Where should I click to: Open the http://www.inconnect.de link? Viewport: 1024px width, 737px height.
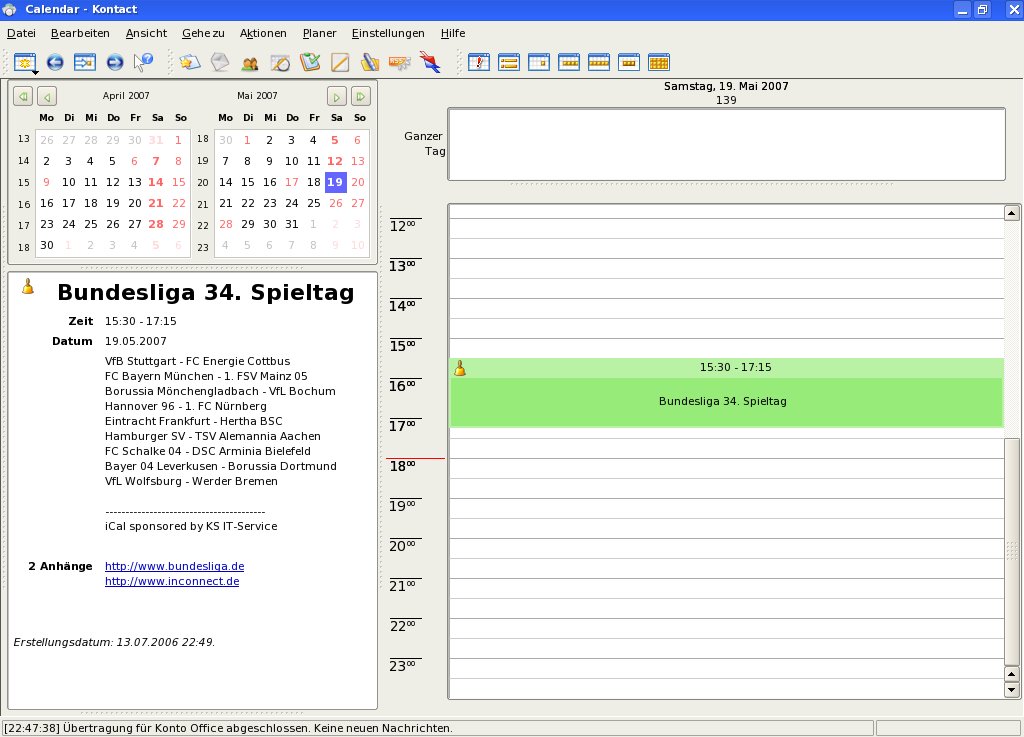(172, 581)
